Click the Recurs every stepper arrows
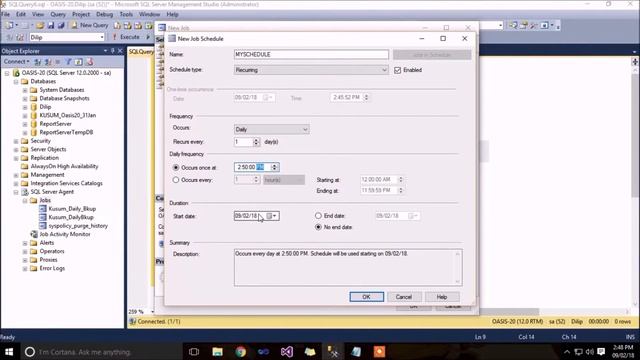Screen dimensions: 640x360 click(x=256, y=142)
